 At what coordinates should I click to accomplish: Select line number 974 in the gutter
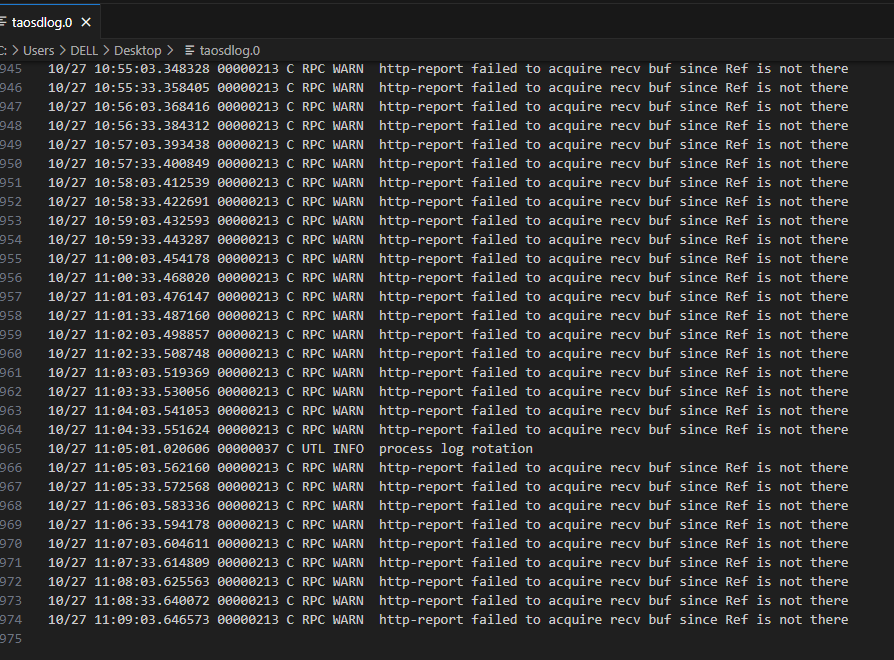[11, 620]
